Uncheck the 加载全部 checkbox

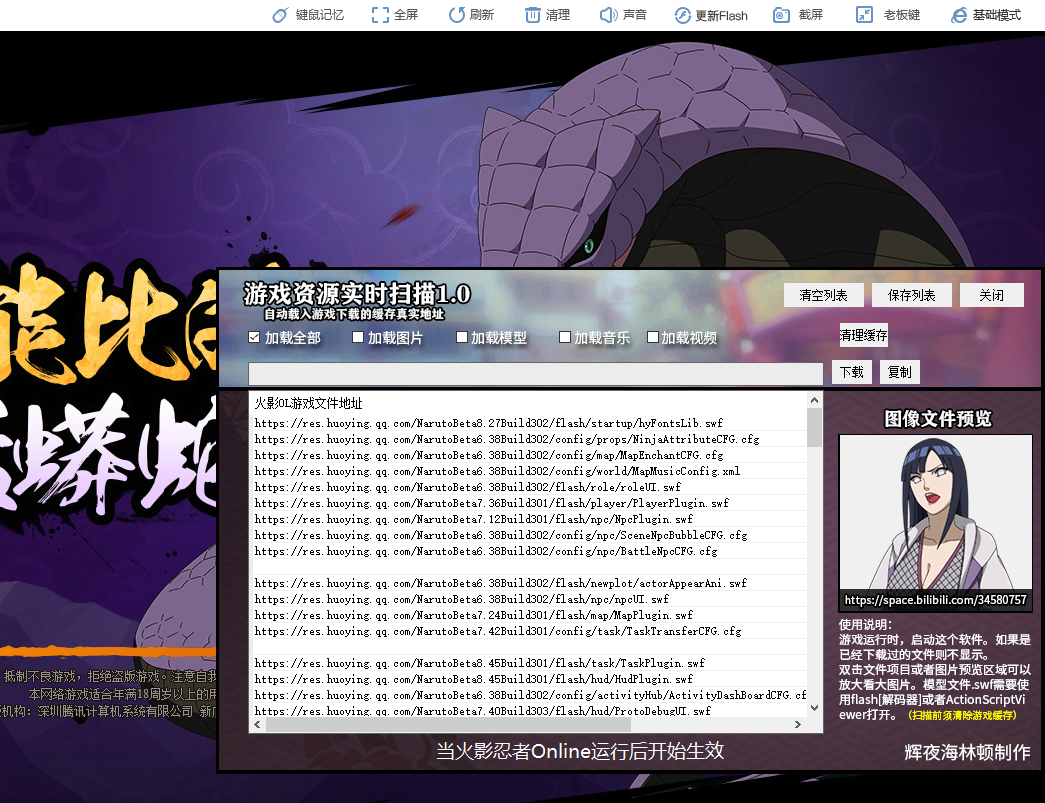(254, 337)
